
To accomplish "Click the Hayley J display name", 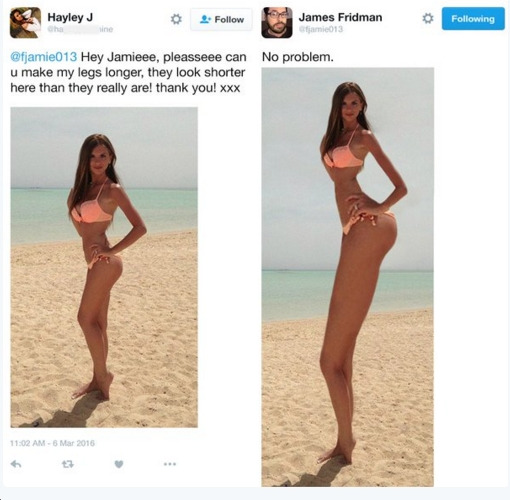I will [70, 17].
